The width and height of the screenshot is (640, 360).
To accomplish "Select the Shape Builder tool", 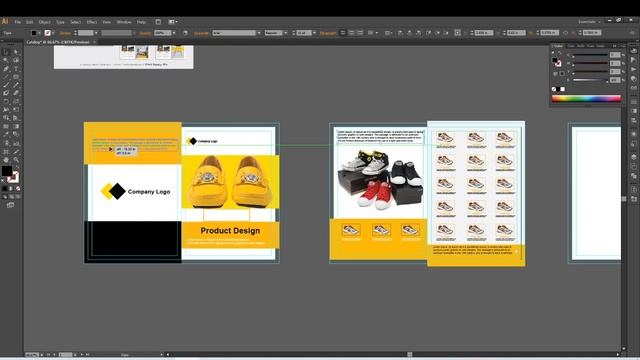I will 6,118.
